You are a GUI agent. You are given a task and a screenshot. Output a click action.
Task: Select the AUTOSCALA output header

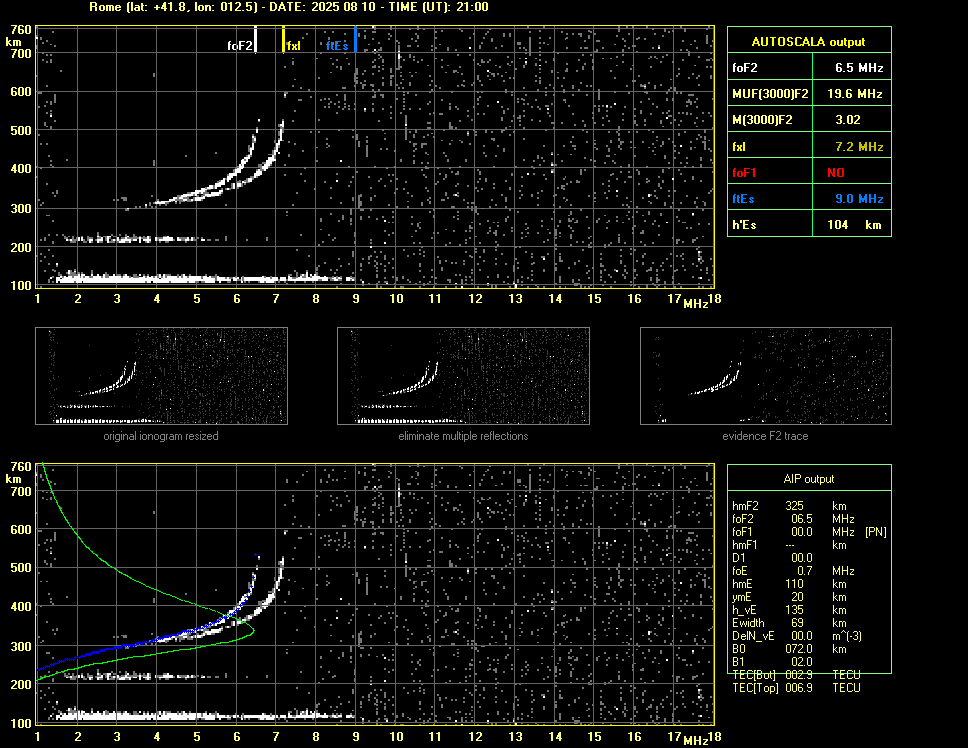[x=809, y=42]
